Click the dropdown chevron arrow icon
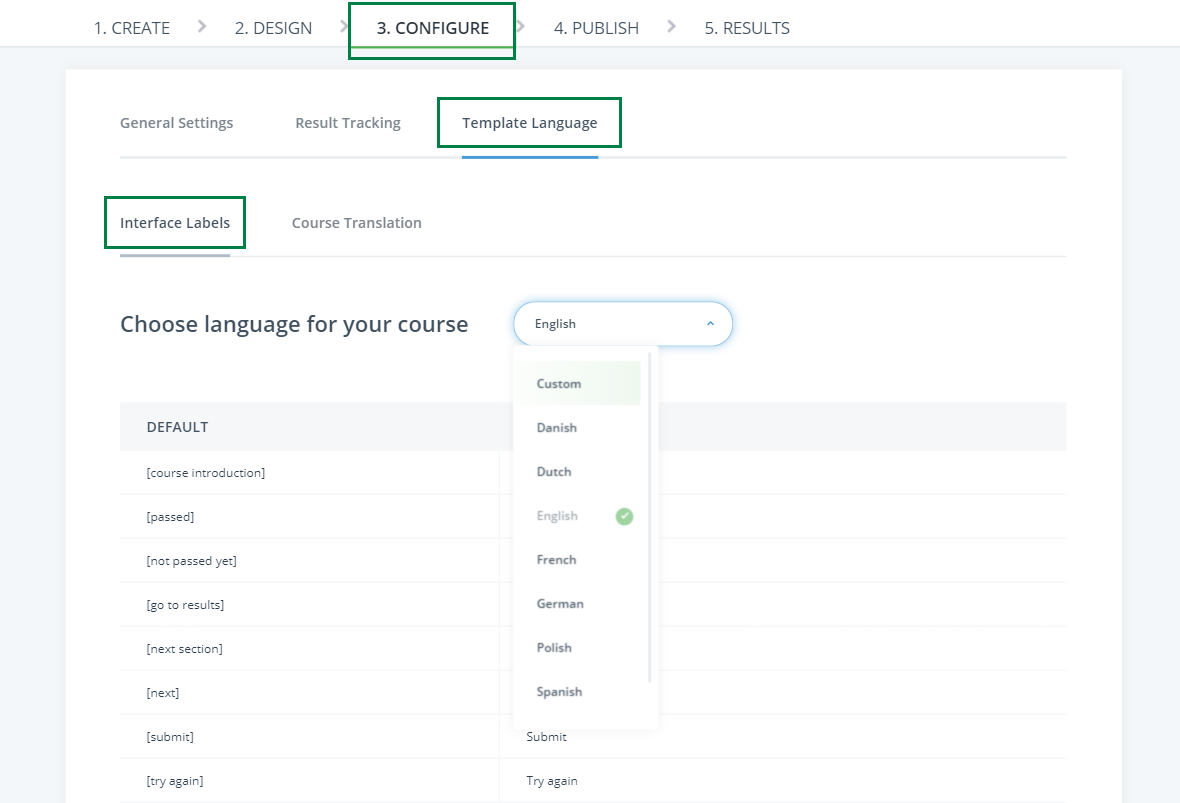 710,324
